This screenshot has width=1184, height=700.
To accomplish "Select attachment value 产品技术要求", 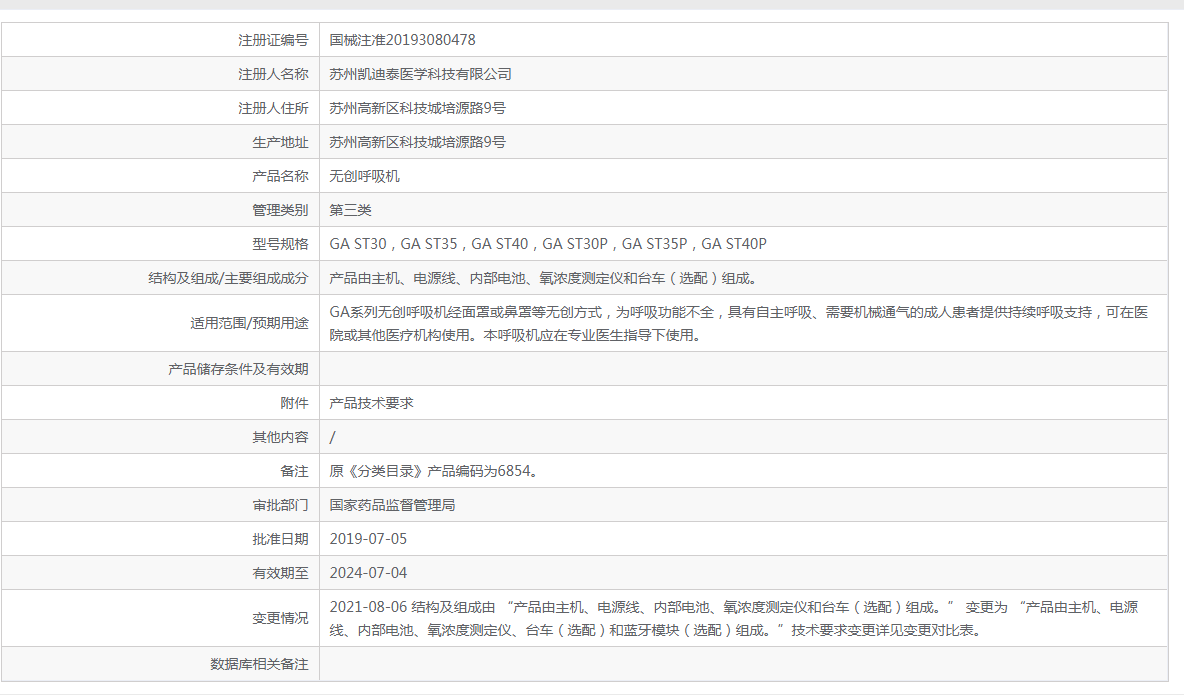I will (372, 402).
